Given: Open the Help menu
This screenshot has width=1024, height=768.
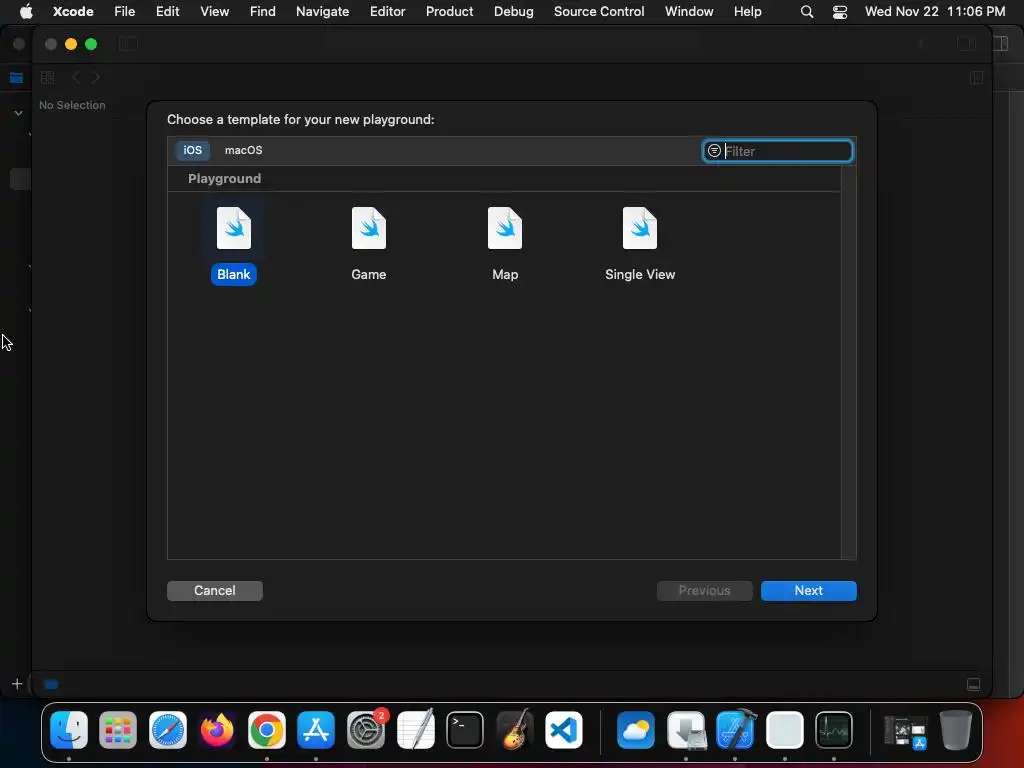Looking at the screenshot, I should (x=747, y=11).
